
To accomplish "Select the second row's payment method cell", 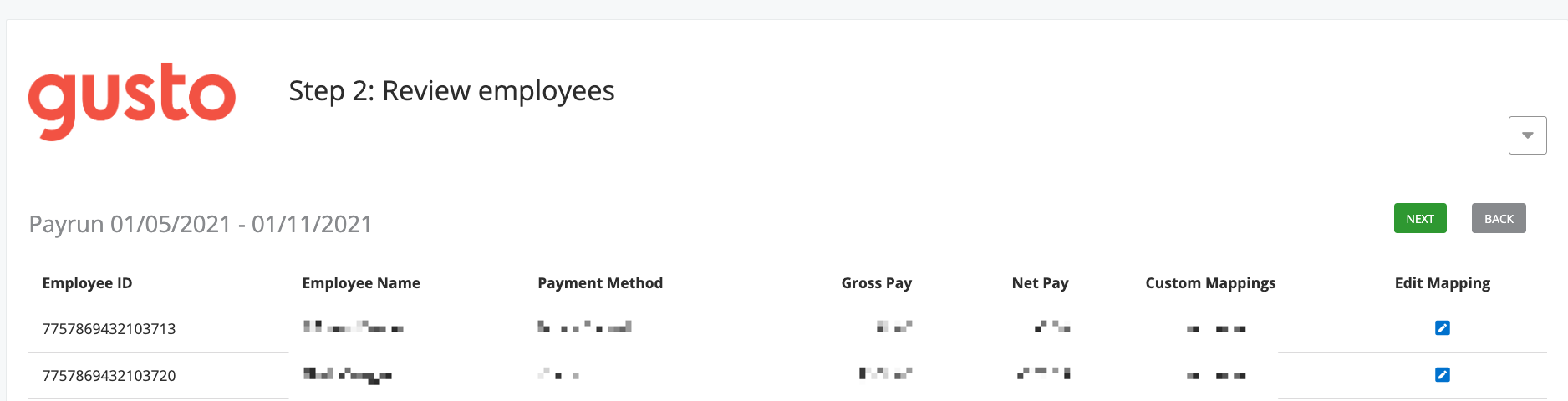I will click(558, 374).
